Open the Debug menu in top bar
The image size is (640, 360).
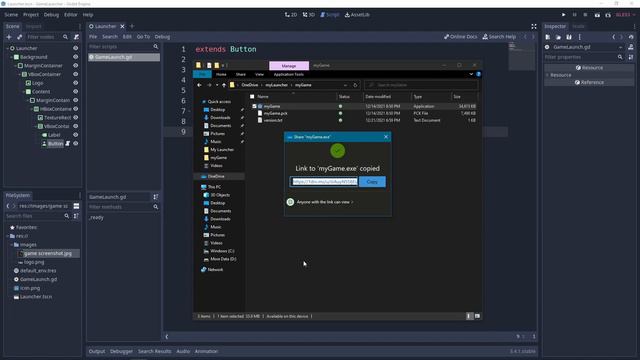(51, 15)
